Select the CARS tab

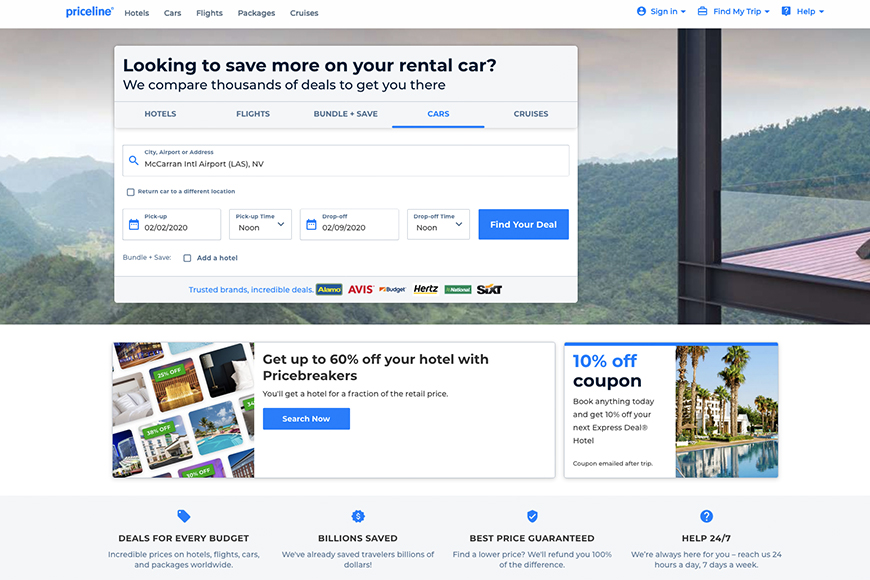click(438, 114)
